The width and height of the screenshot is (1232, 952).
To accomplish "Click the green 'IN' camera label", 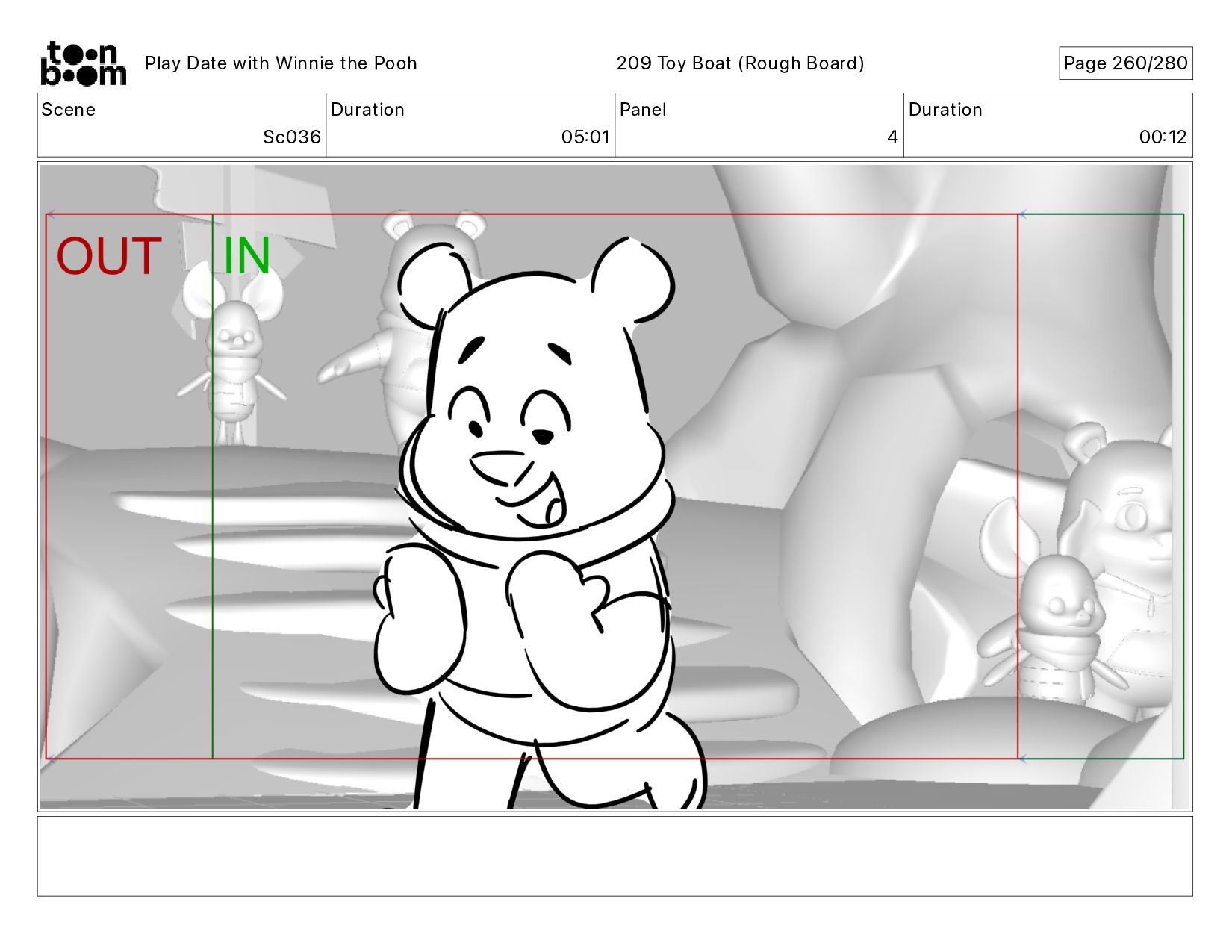I will pos(246,256).
